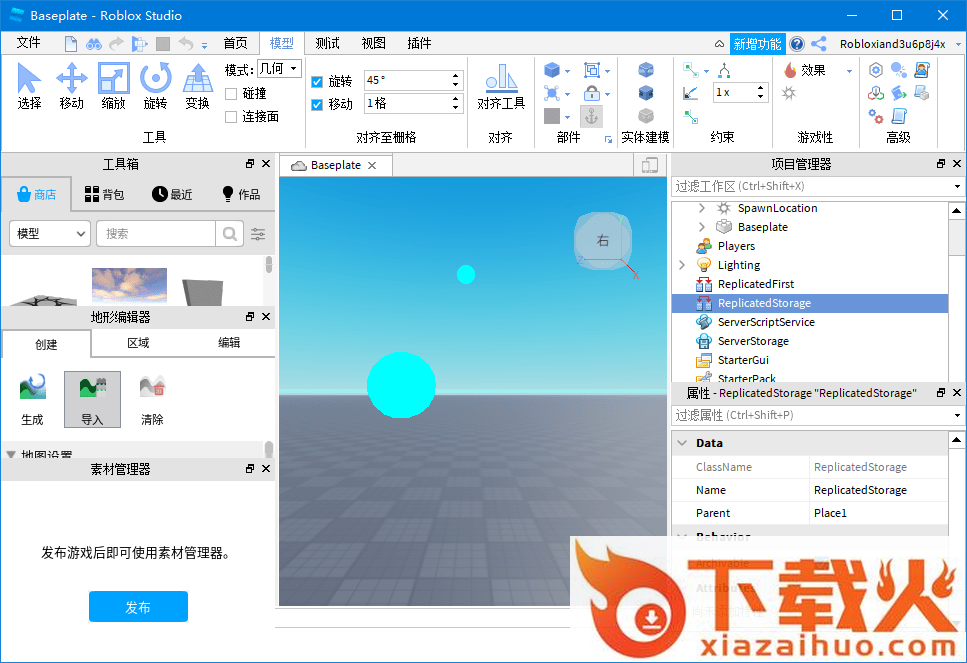
Task: Open the 模式 几何 dropdown
Action: coord(279,69)
